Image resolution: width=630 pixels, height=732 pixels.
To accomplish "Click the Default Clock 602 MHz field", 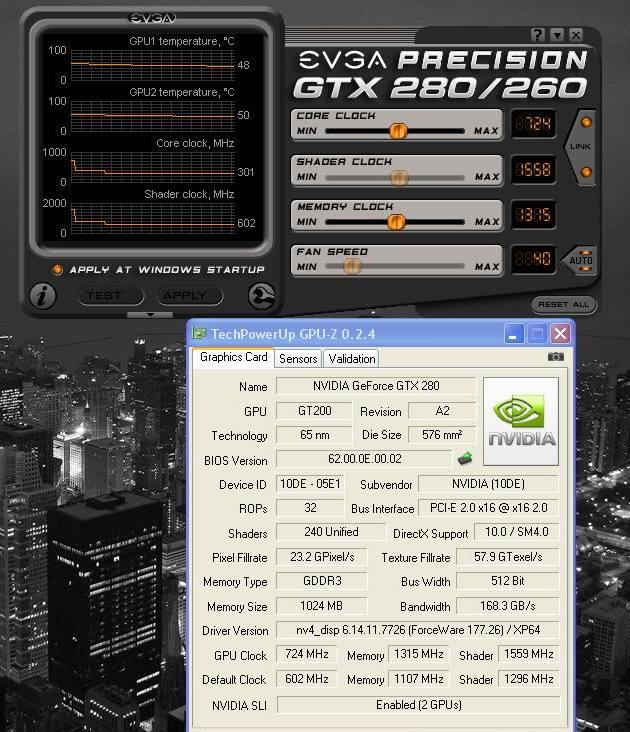I will pyautogui.click(x=307, y=679).
